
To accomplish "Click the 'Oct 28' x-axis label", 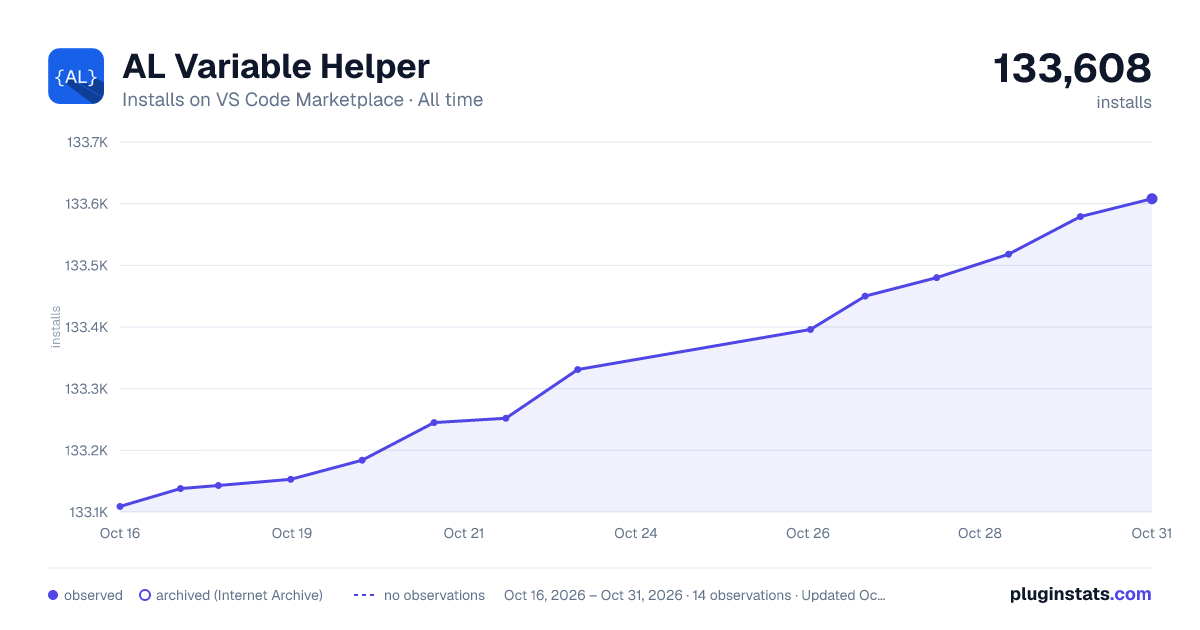I will (x=980, y=533).
